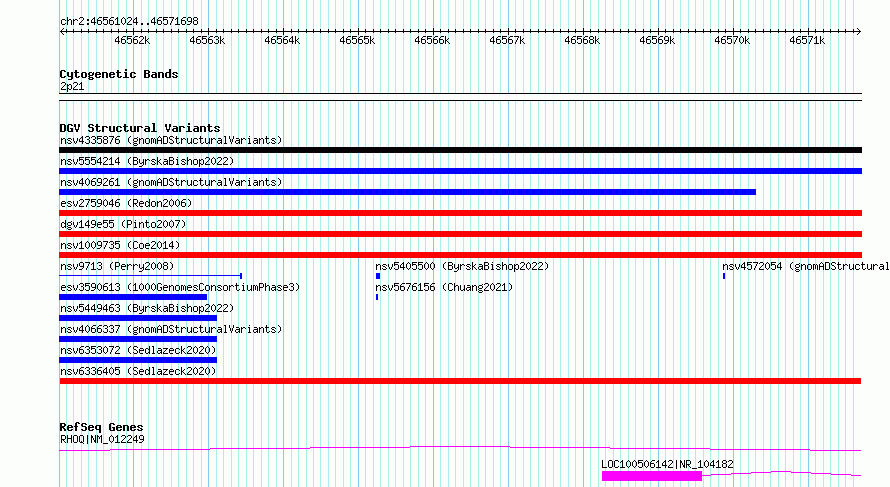Viewport: 890px width, 487px height.
Task: Click the 46566k ruler tick label
Action: click(x=432, y=41)
